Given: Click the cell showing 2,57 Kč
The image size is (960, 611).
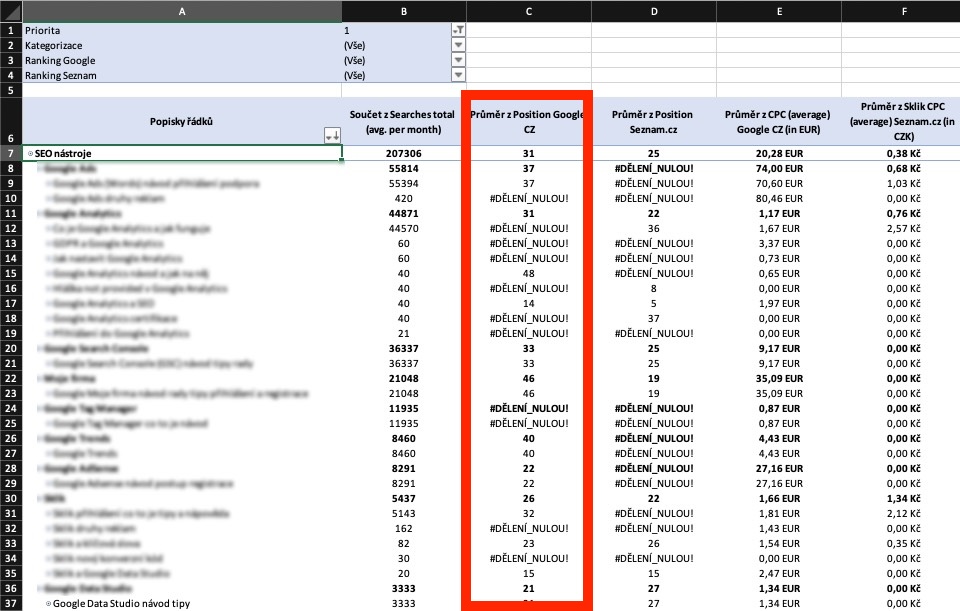Looking at the screenshot, I should [901, 228].
